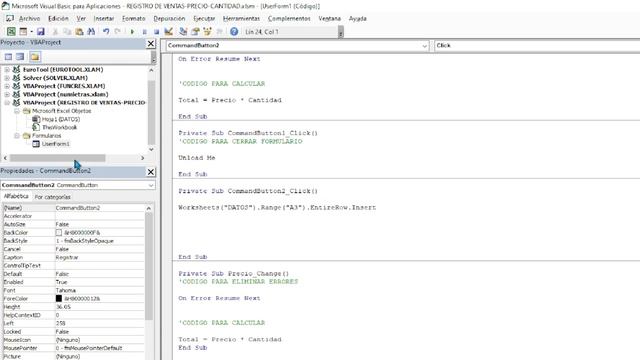Collapse the Formularios folder
The width and height of the screenshot is (640, 360).
[17, 136]
